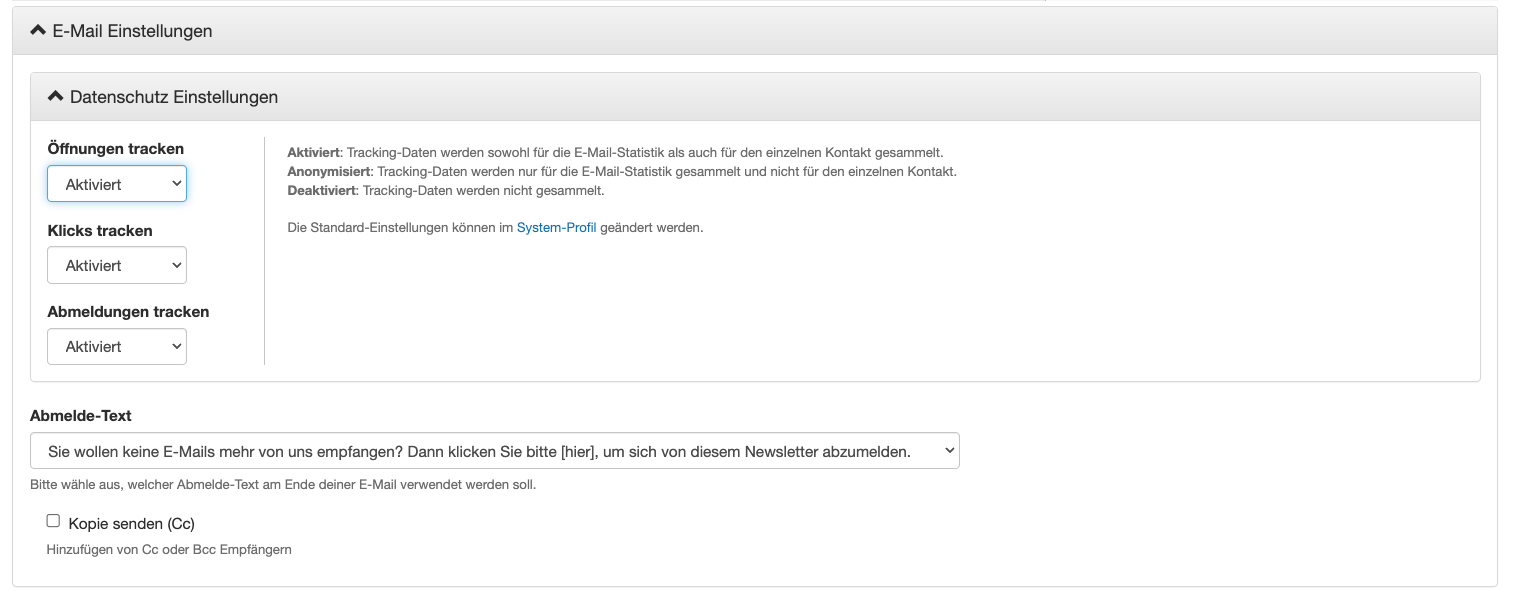Screen dimensions: 1514x608
Task: Click the unsubscribe text field mentioning [hier]
Action: pos(495,450)
